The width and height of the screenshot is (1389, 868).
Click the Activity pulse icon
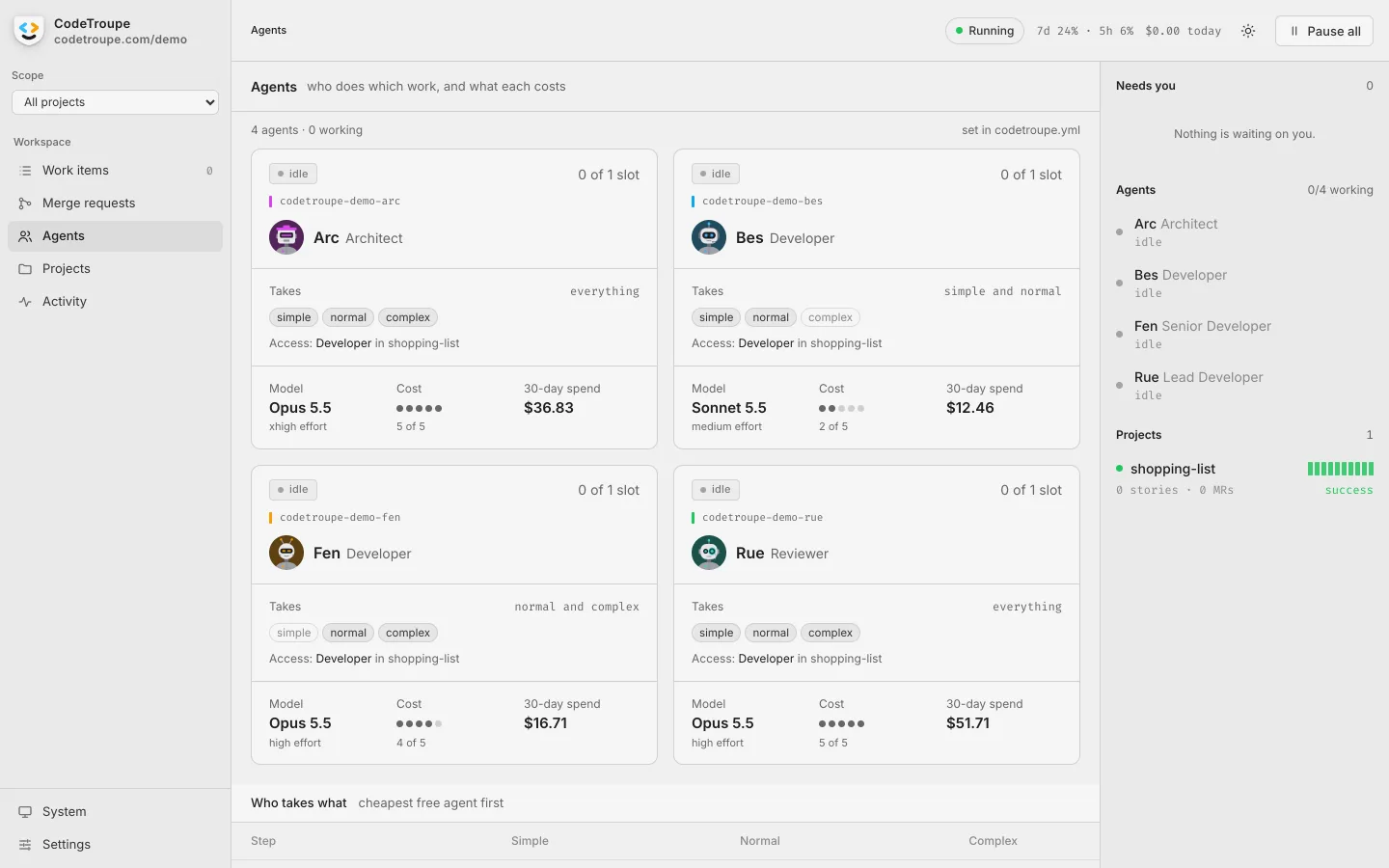[25, 302]
